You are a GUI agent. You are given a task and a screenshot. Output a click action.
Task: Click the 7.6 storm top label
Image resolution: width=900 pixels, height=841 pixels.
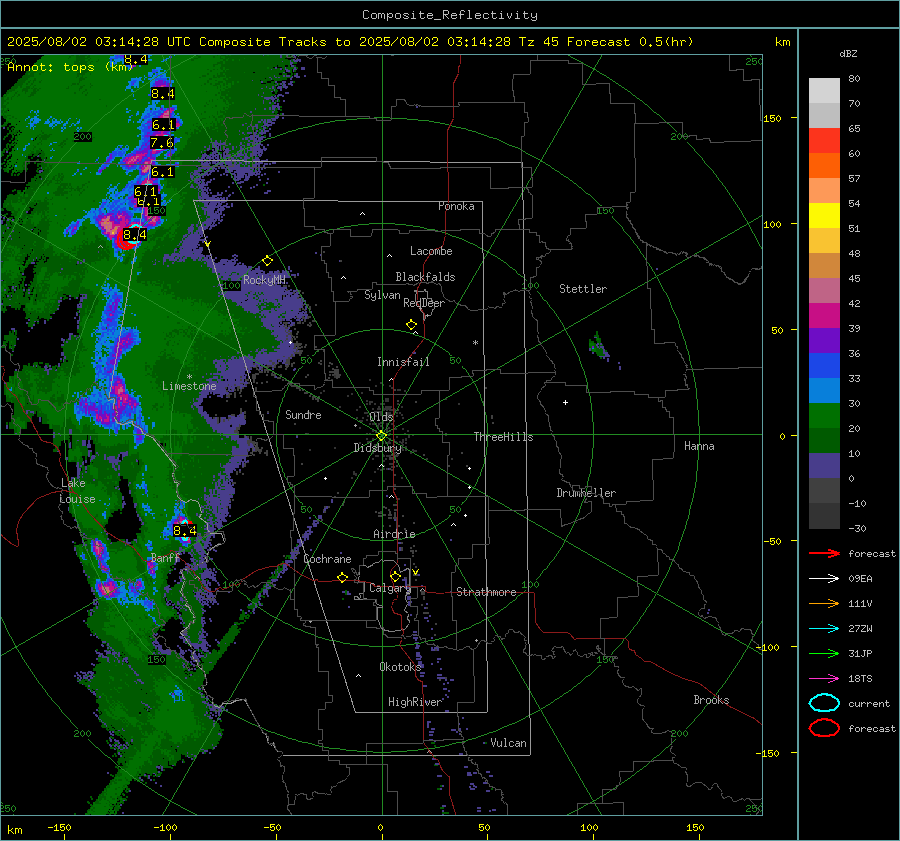(162, 142)
